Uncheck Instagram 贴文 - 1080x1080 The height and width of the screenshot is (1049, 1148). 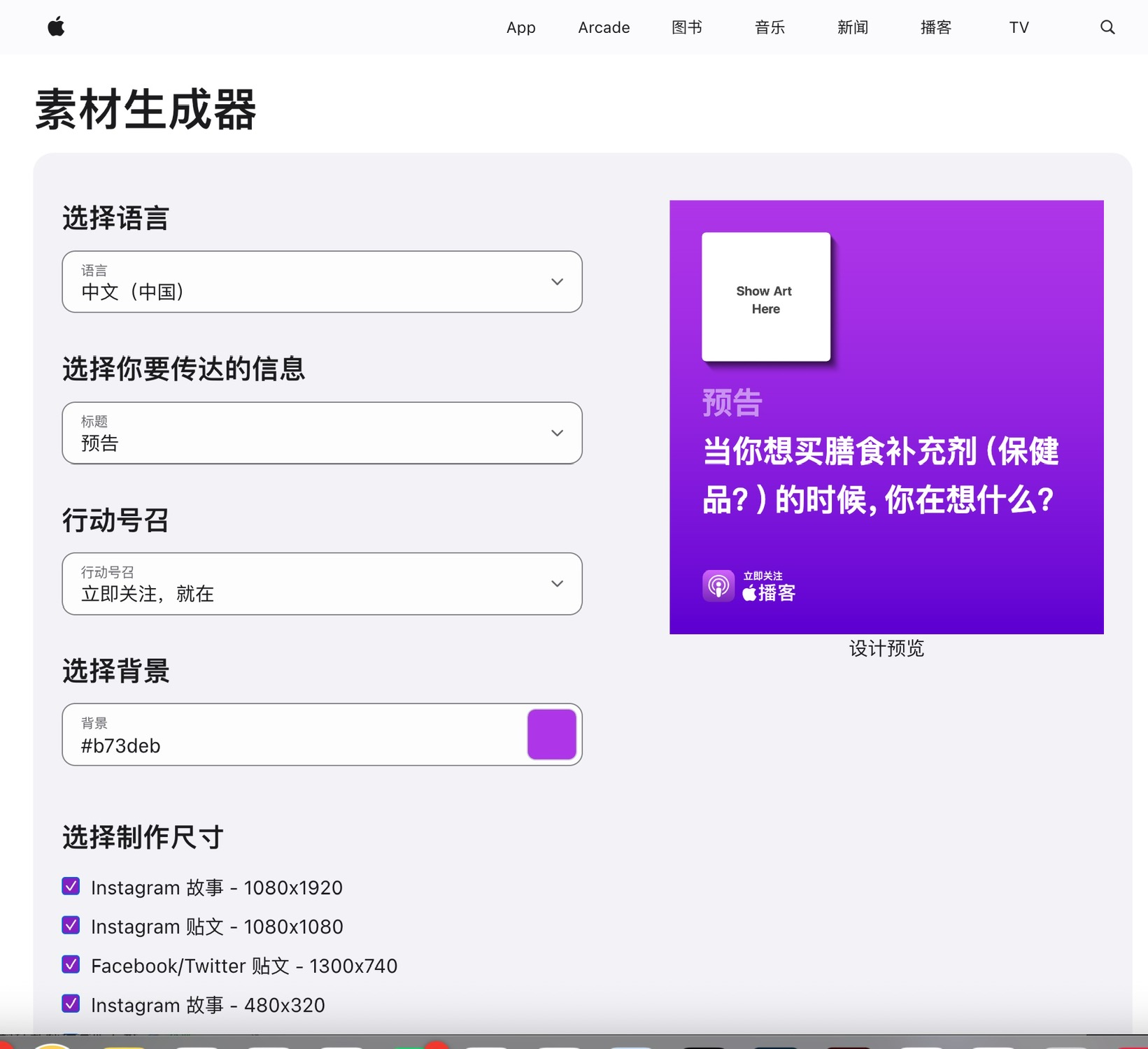[x=71, y=926]
